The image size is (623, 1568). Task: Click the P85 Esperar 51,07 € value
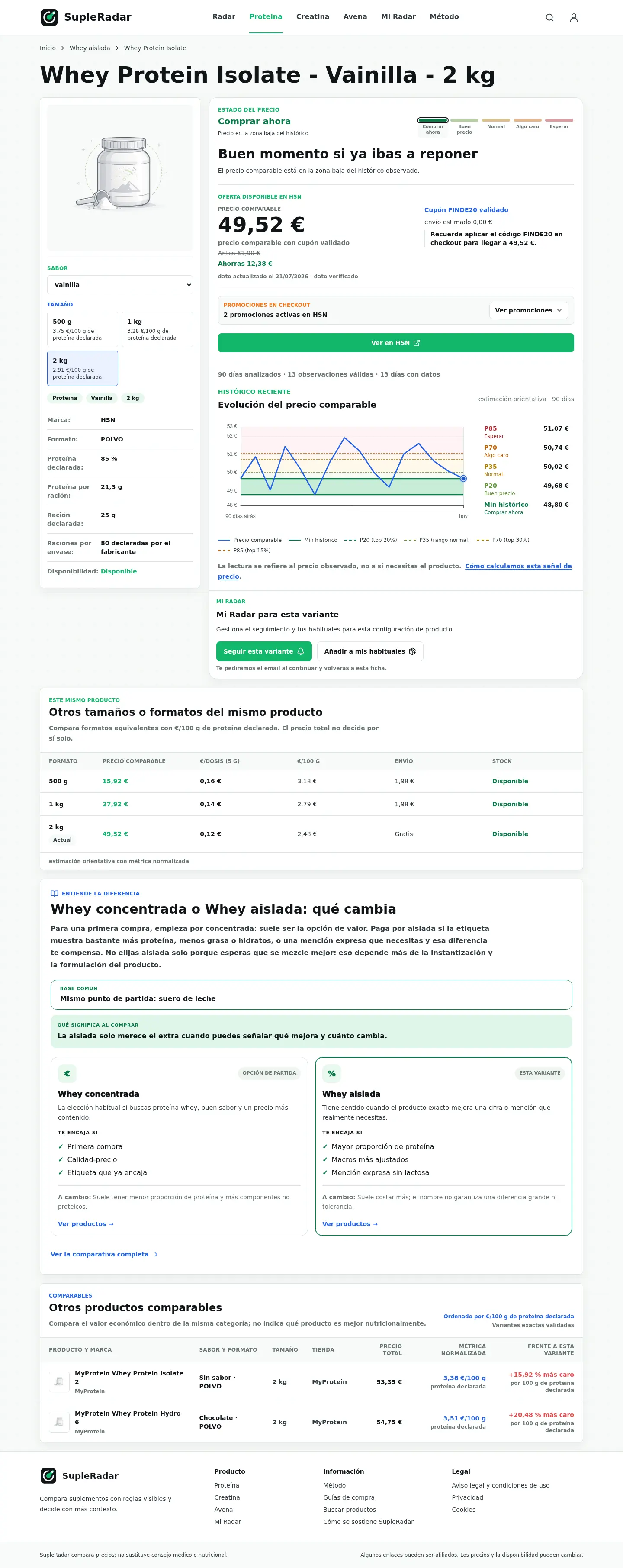click(556, 428)
